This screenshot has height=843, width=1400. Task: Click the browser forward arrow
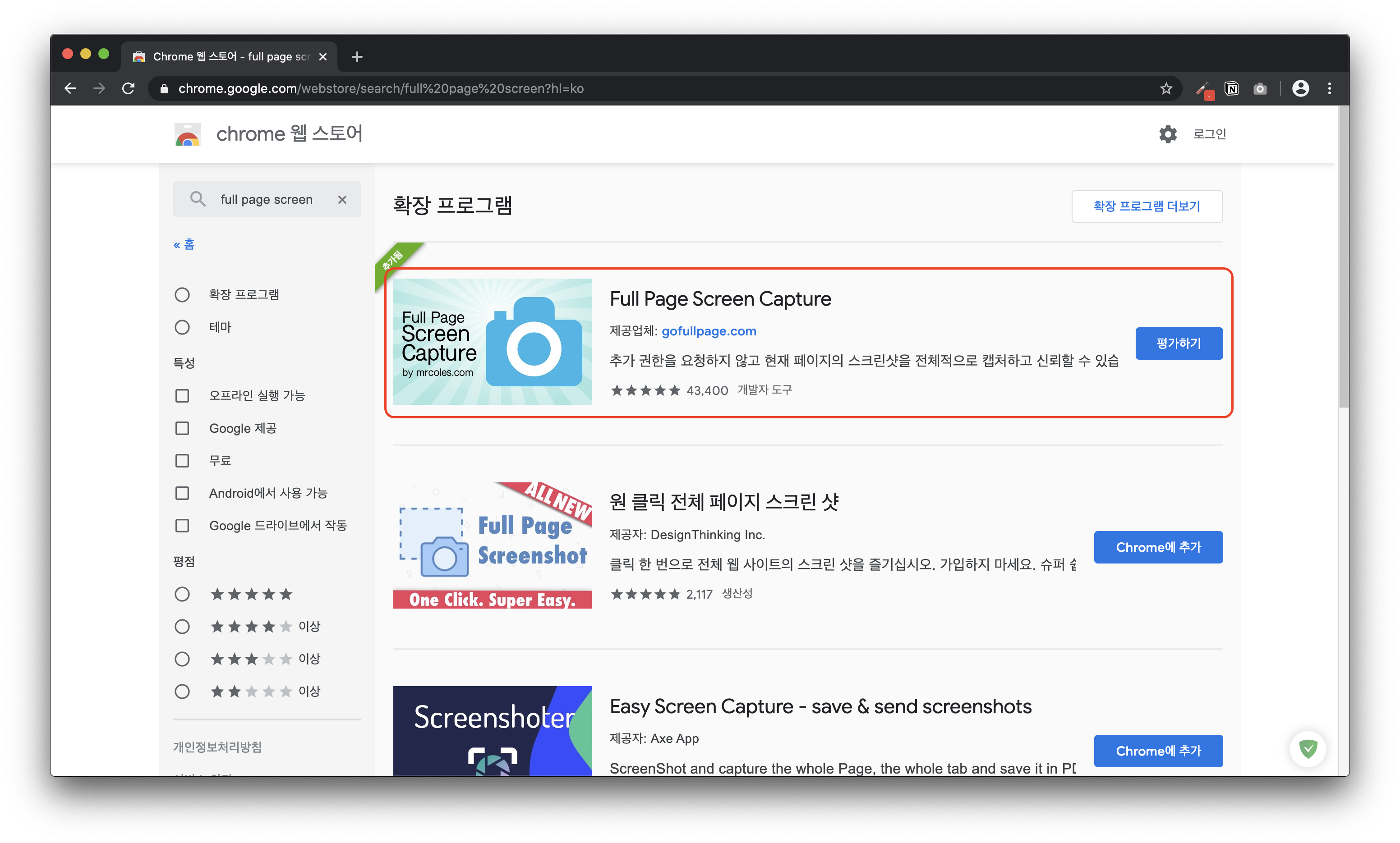[99, 88]
